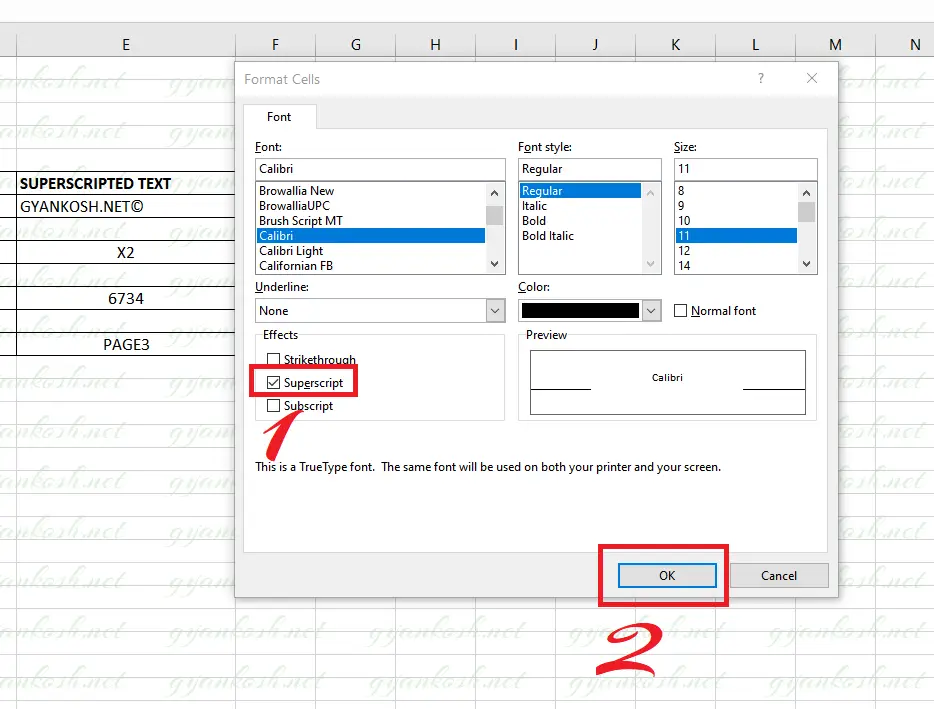This screenshot has width=934, height=709.
Task: Pick Calibri Light font
Action: [x=371, y=251]
